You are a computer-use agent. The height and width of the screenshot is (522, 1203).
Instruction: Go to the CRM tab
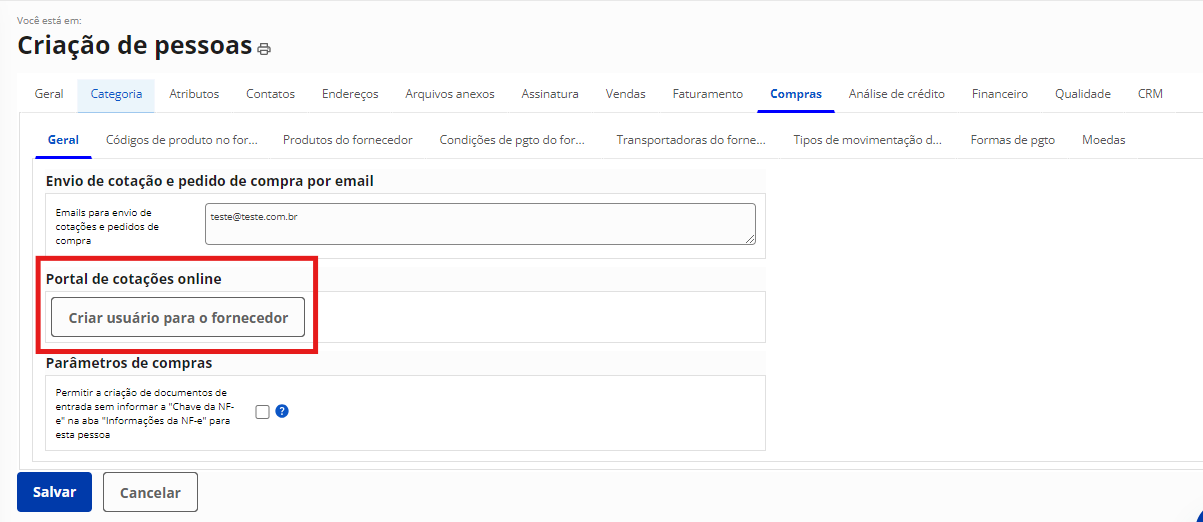coord(1150,94)
